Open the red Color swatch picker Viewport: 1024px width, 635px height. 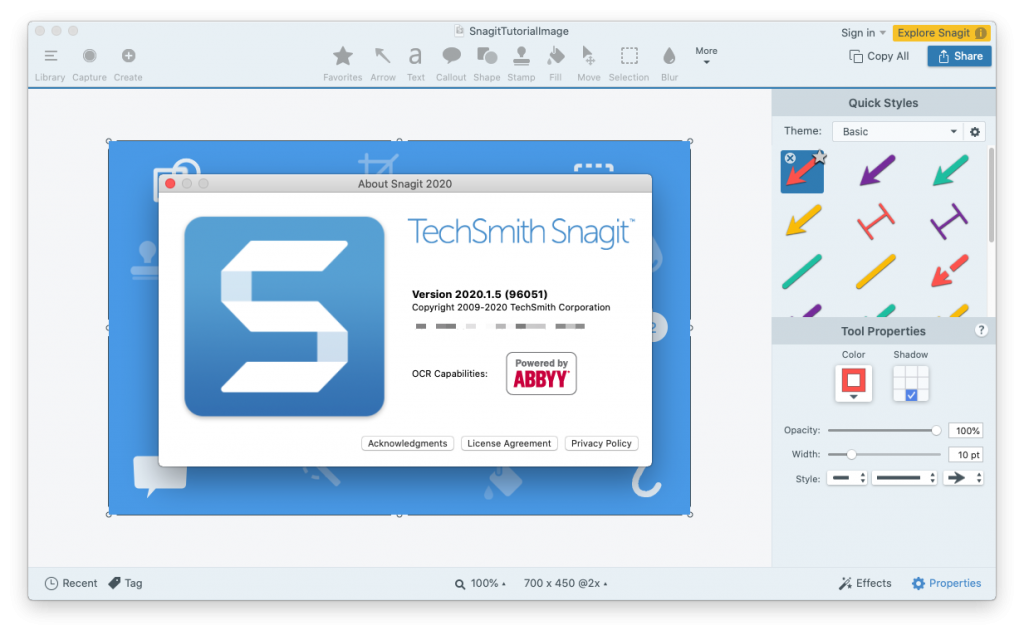coord(854,383)
